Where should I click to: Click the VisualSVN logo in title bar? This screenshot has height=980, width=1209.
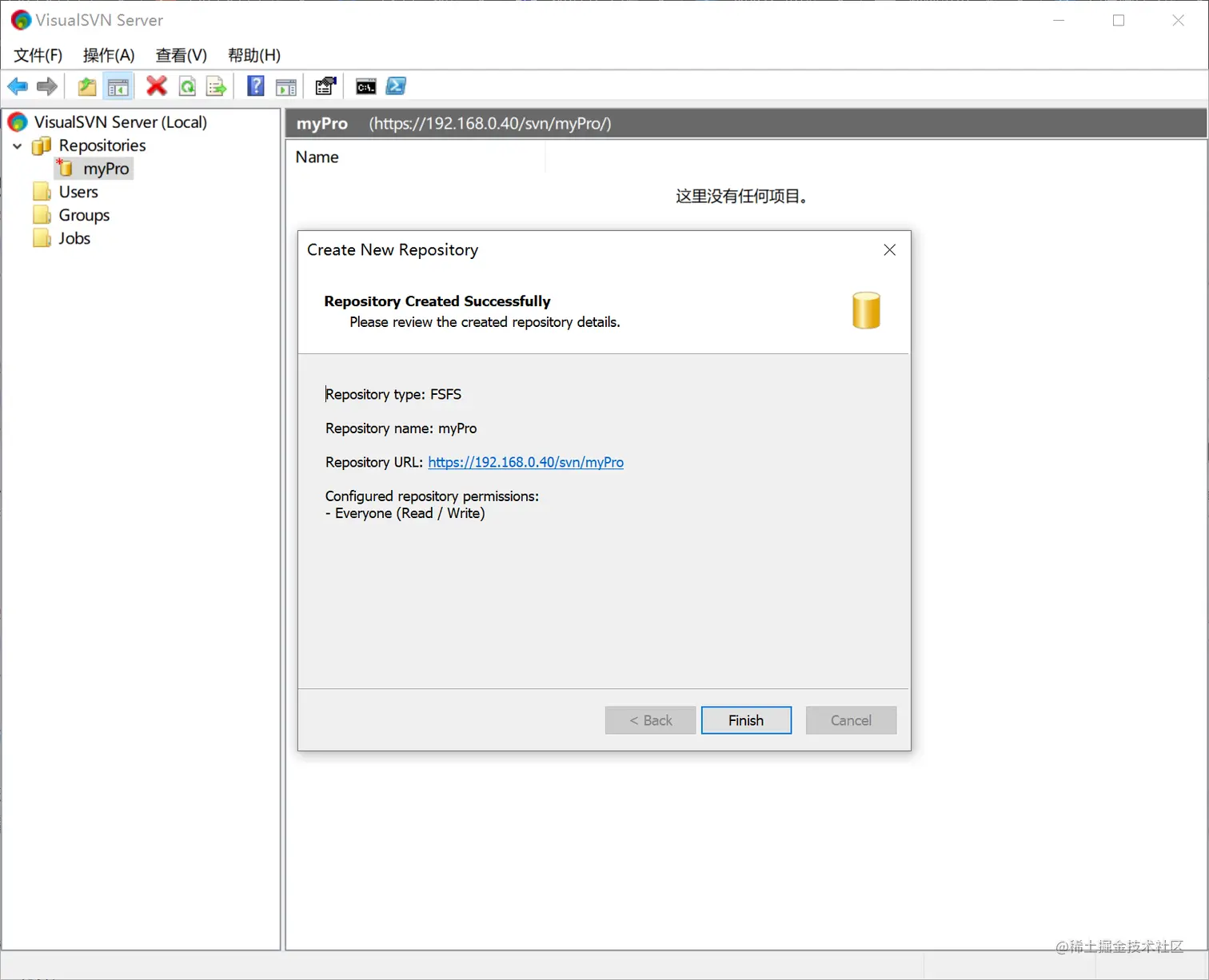21,20
